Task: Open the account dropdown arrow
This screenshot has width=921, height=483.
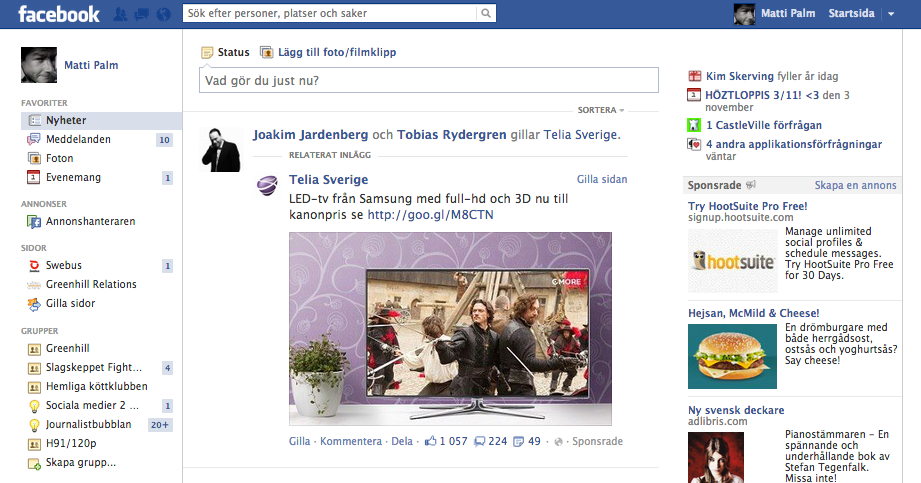Action: point(891,14)
